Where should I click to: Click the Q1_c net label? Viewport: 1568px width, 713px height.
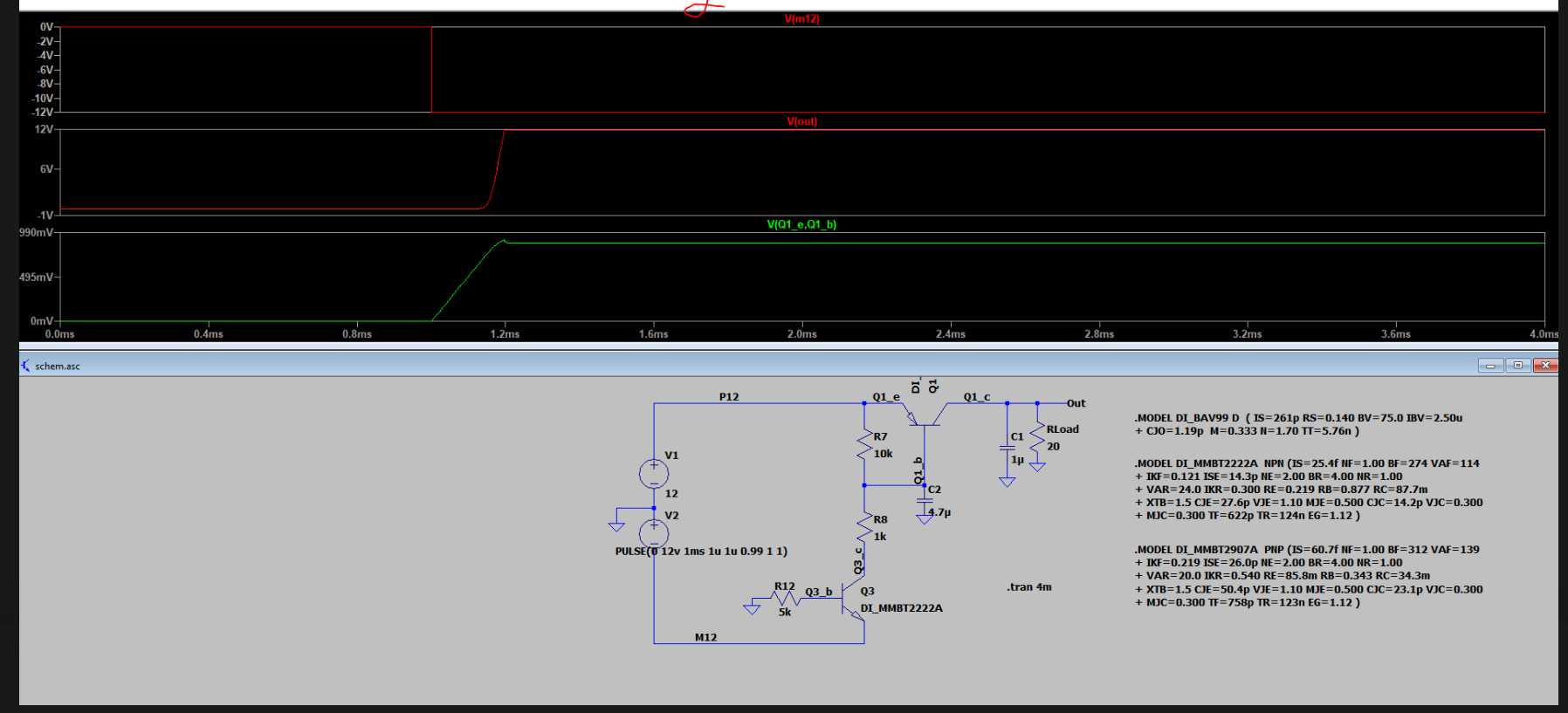pyautogui.click(x=977, y=397)
